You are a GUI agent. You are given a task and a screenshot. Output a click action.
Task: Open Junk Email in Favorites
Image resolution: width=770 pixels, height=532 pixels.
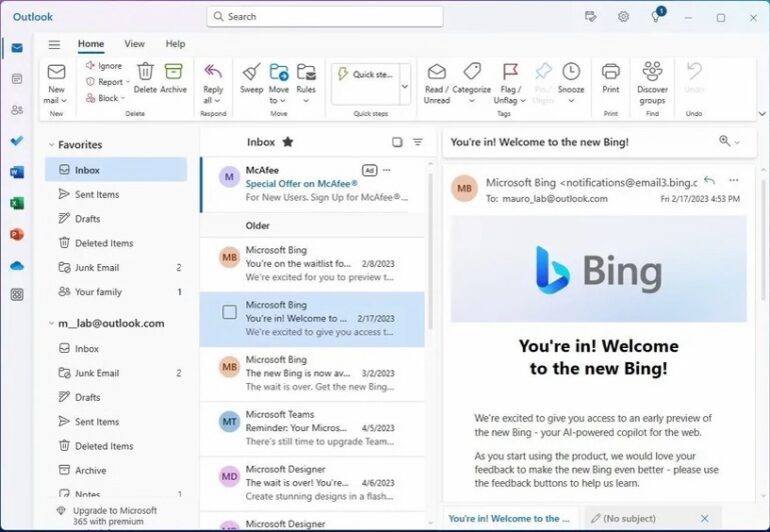click(x=116, y=267)
